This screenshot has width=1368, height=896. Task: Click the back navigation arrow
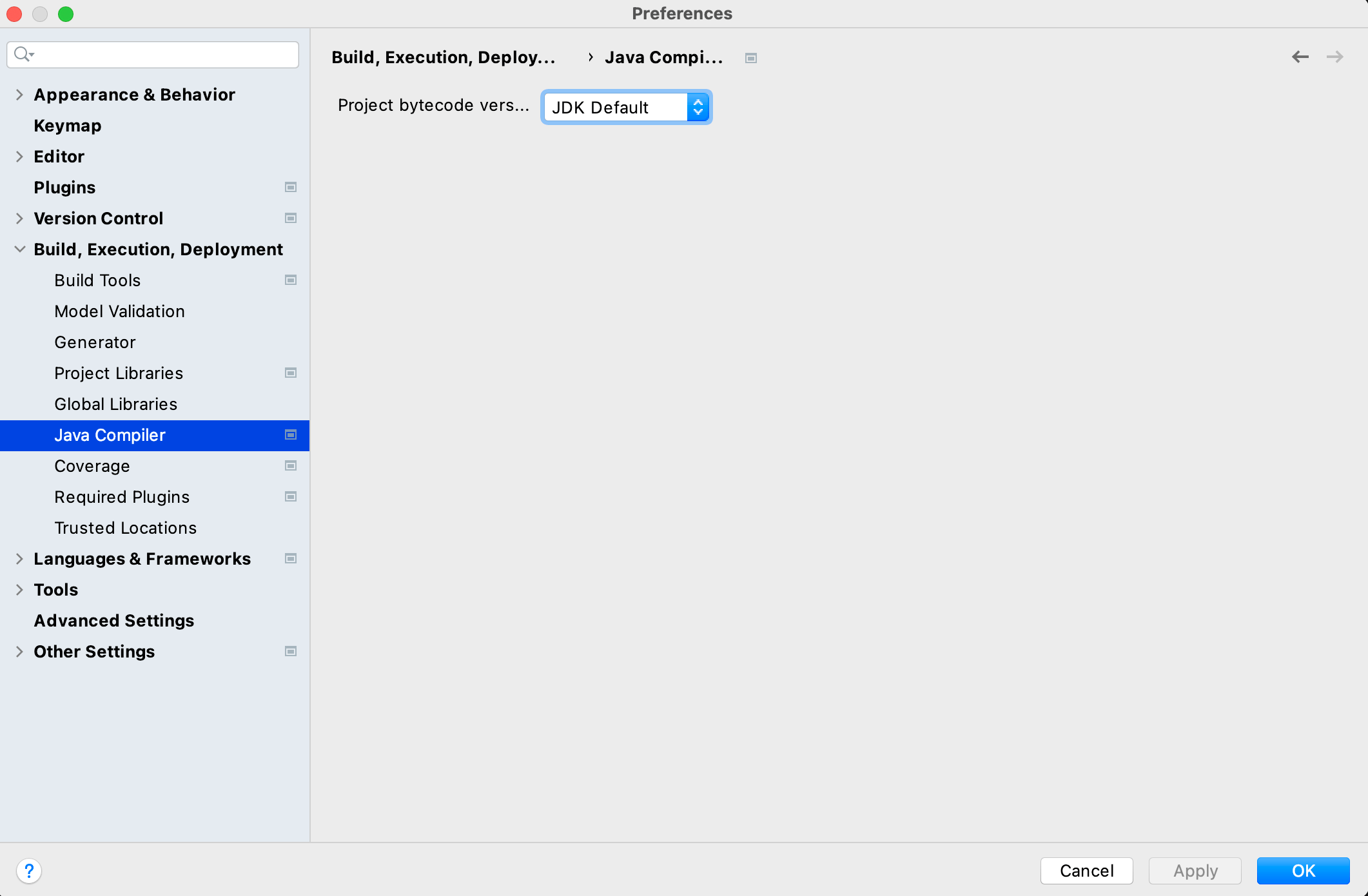tap(1300, 57)
